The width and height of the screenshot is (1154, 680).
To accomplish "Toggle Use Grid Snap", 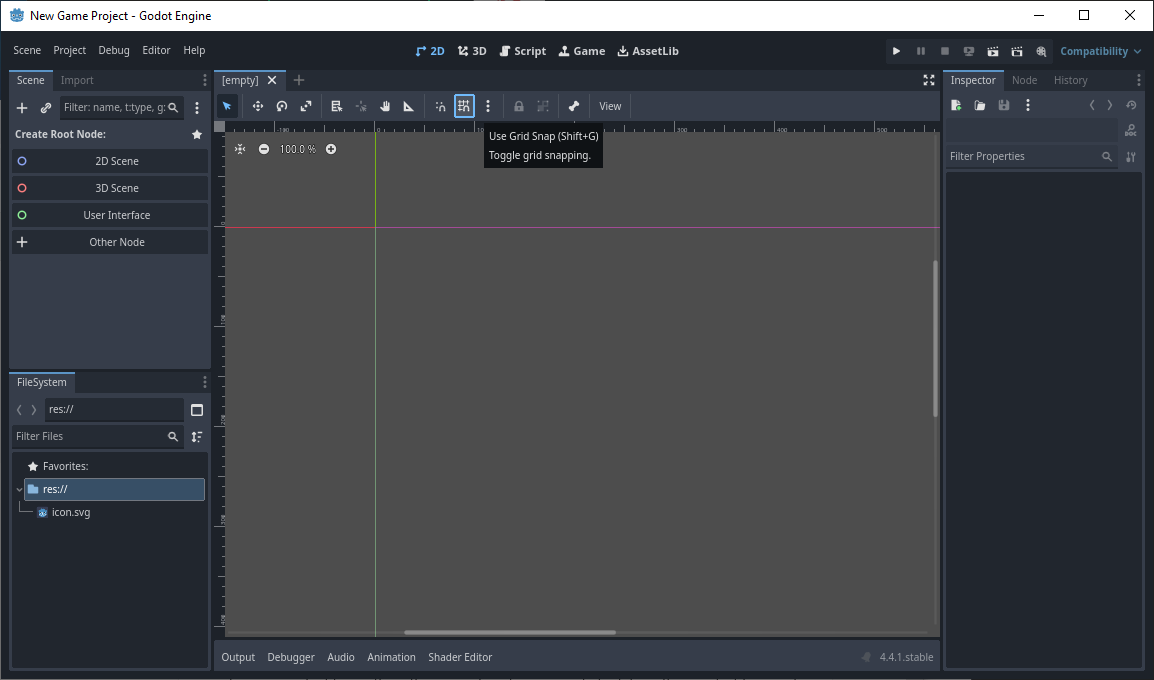I will click(464, 106).
